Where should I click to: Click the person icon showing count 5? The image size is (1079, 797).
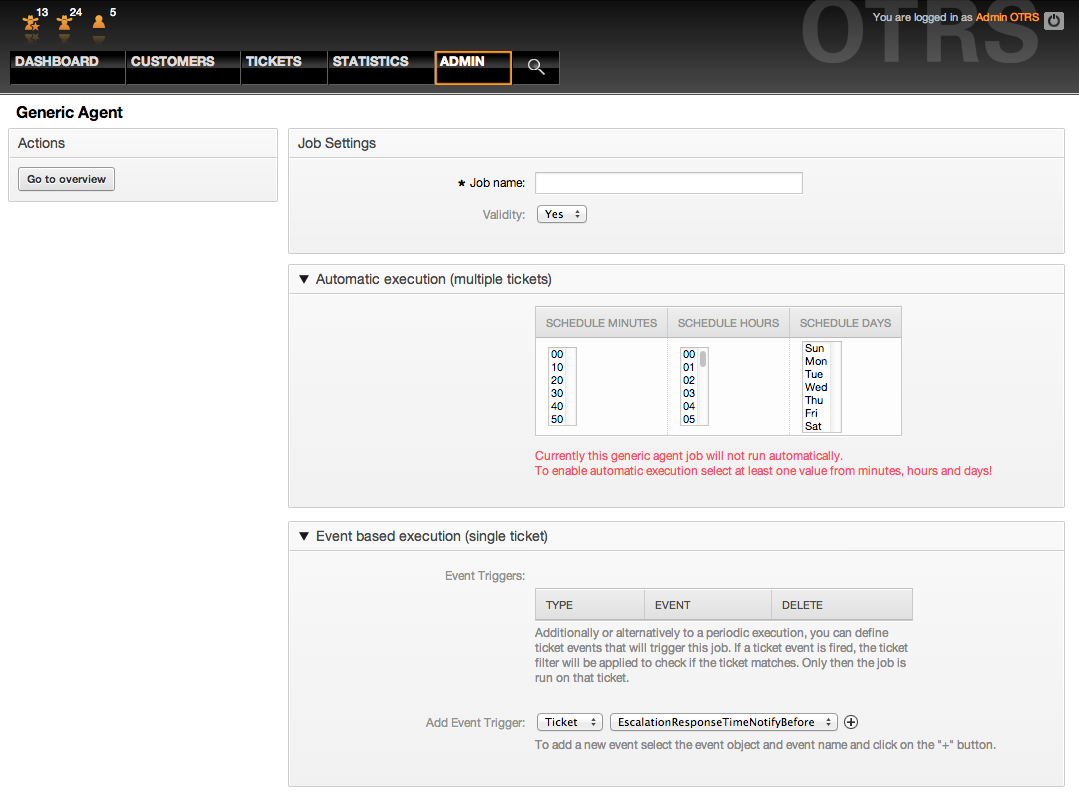click(98, 21)
